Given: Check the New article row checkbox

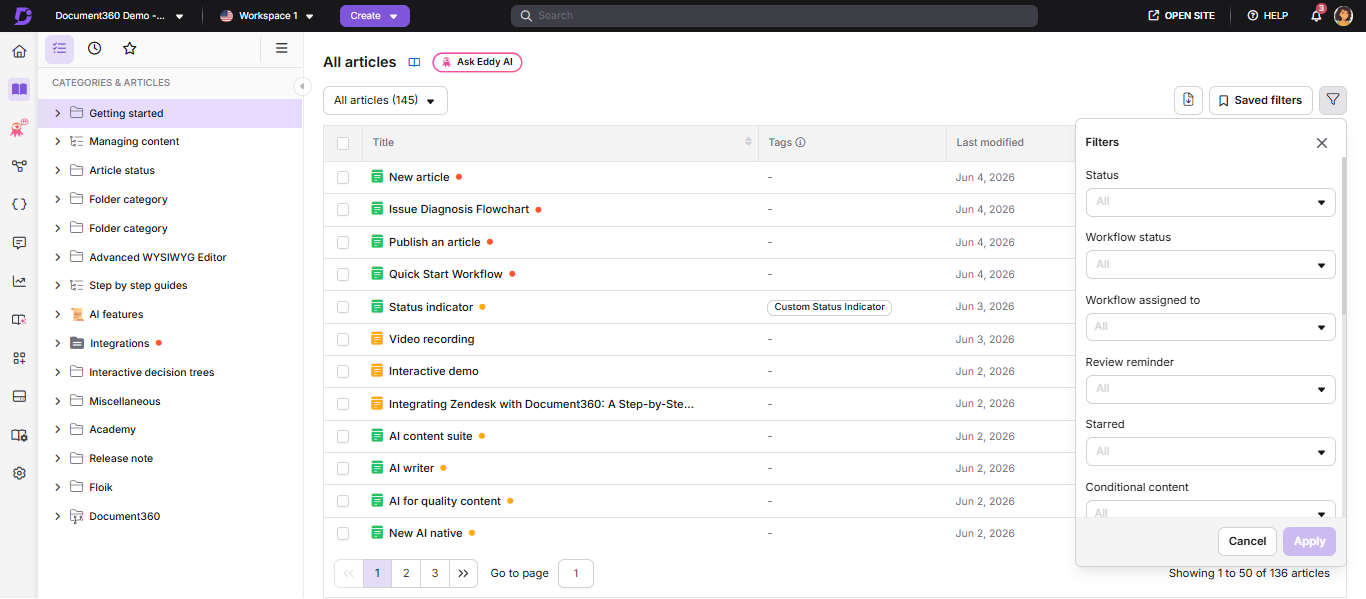Looking at the screenshot, I should point(343,177).
